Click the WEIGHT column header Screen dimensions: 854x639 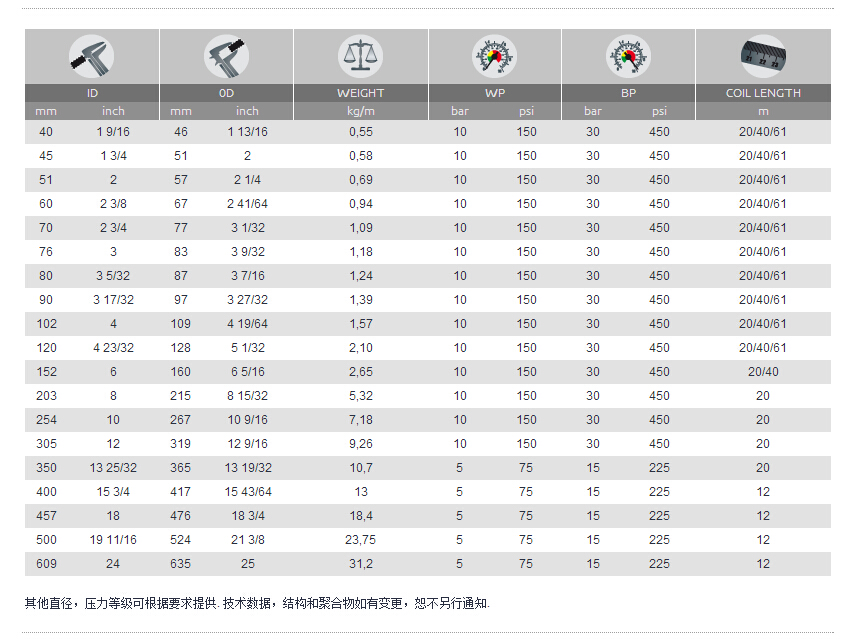[360, 93]
